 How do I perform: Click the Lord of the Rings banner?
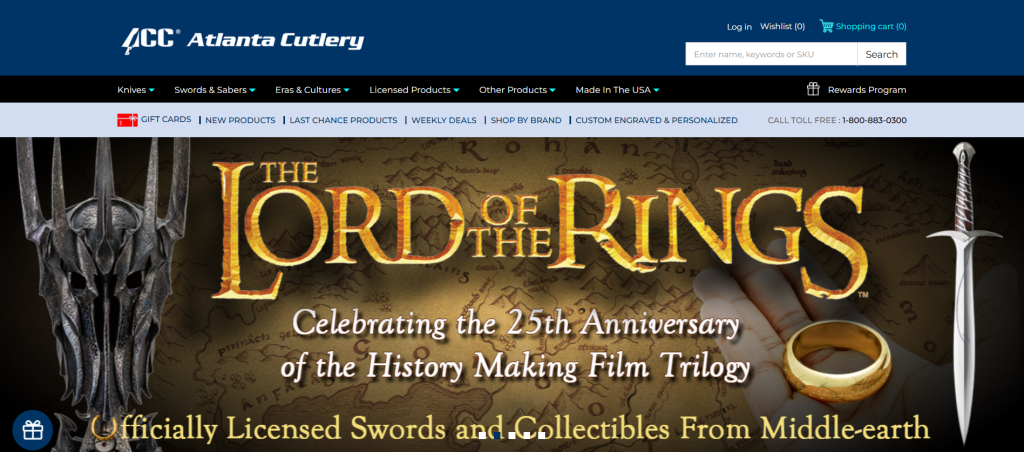tap(512, 294)
